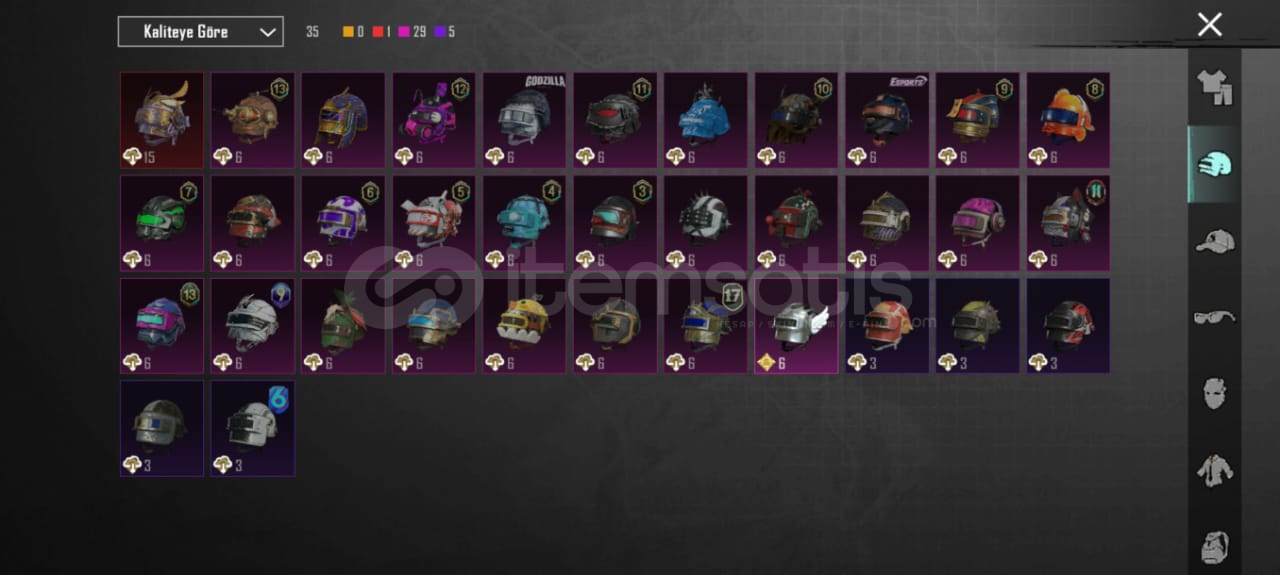Select the Esports-labeled helmet skin

coord(887,119)
